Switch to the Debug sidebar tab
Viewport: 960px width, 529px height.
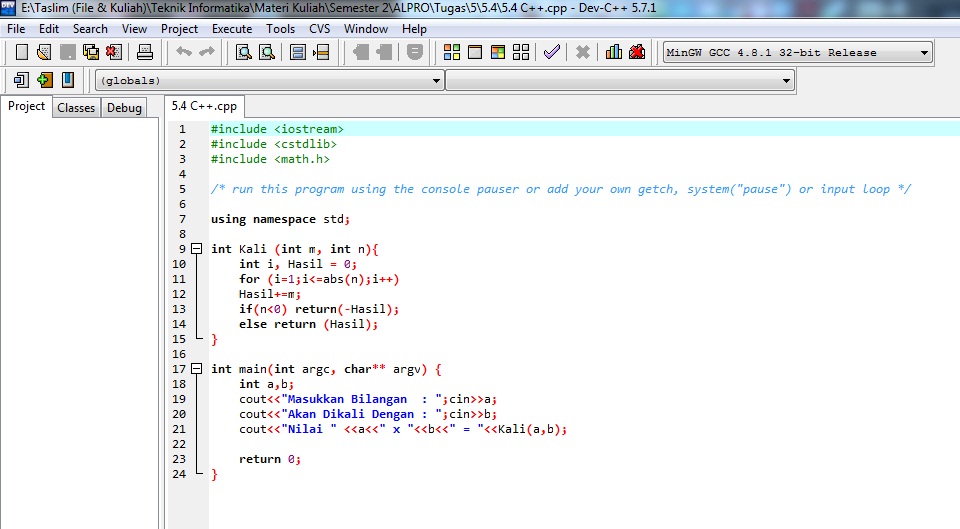(124, 108)
